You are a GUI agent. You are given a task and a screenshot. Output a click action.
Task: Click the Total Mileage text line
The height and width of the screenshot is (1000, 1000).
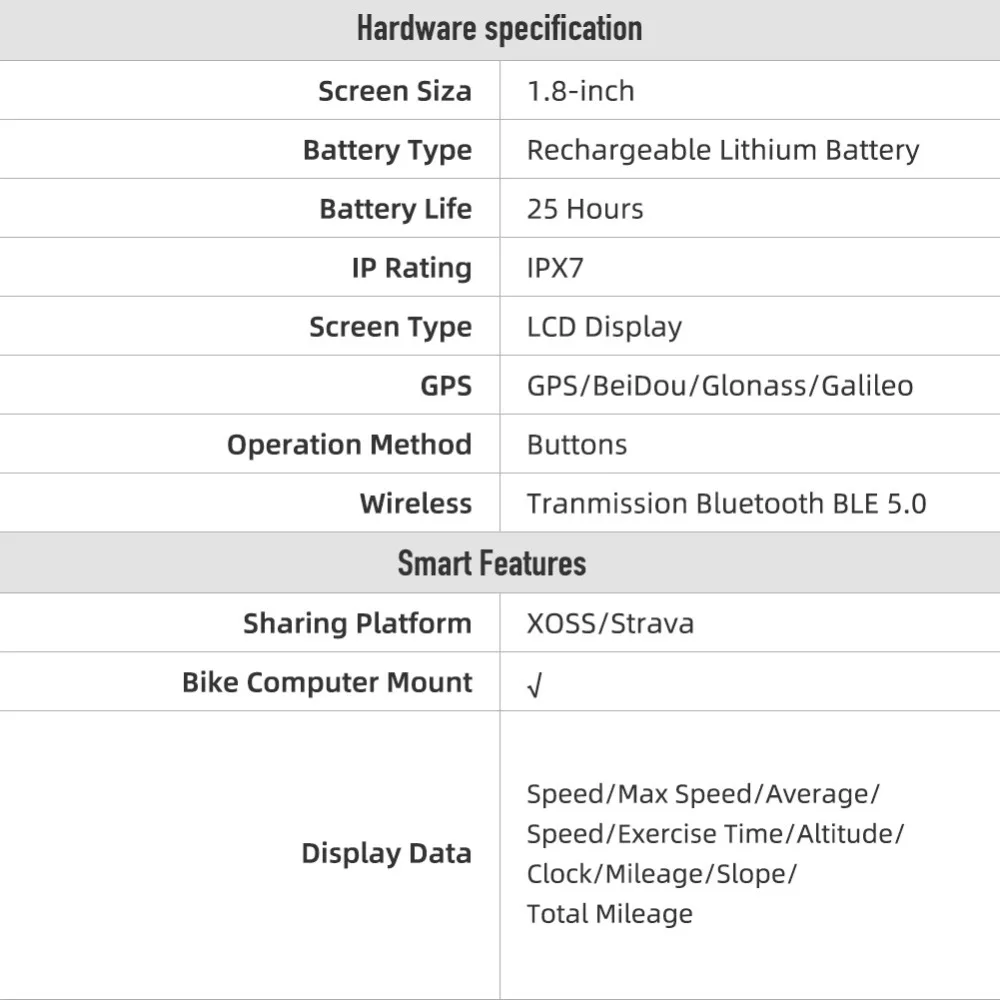(x=610, y=914)
